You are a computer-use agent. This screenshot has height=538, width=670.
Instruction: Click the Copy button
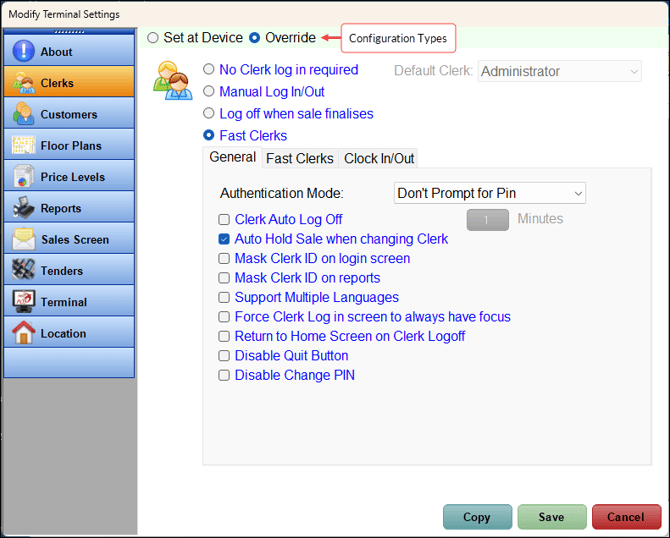tap(477, 517)
